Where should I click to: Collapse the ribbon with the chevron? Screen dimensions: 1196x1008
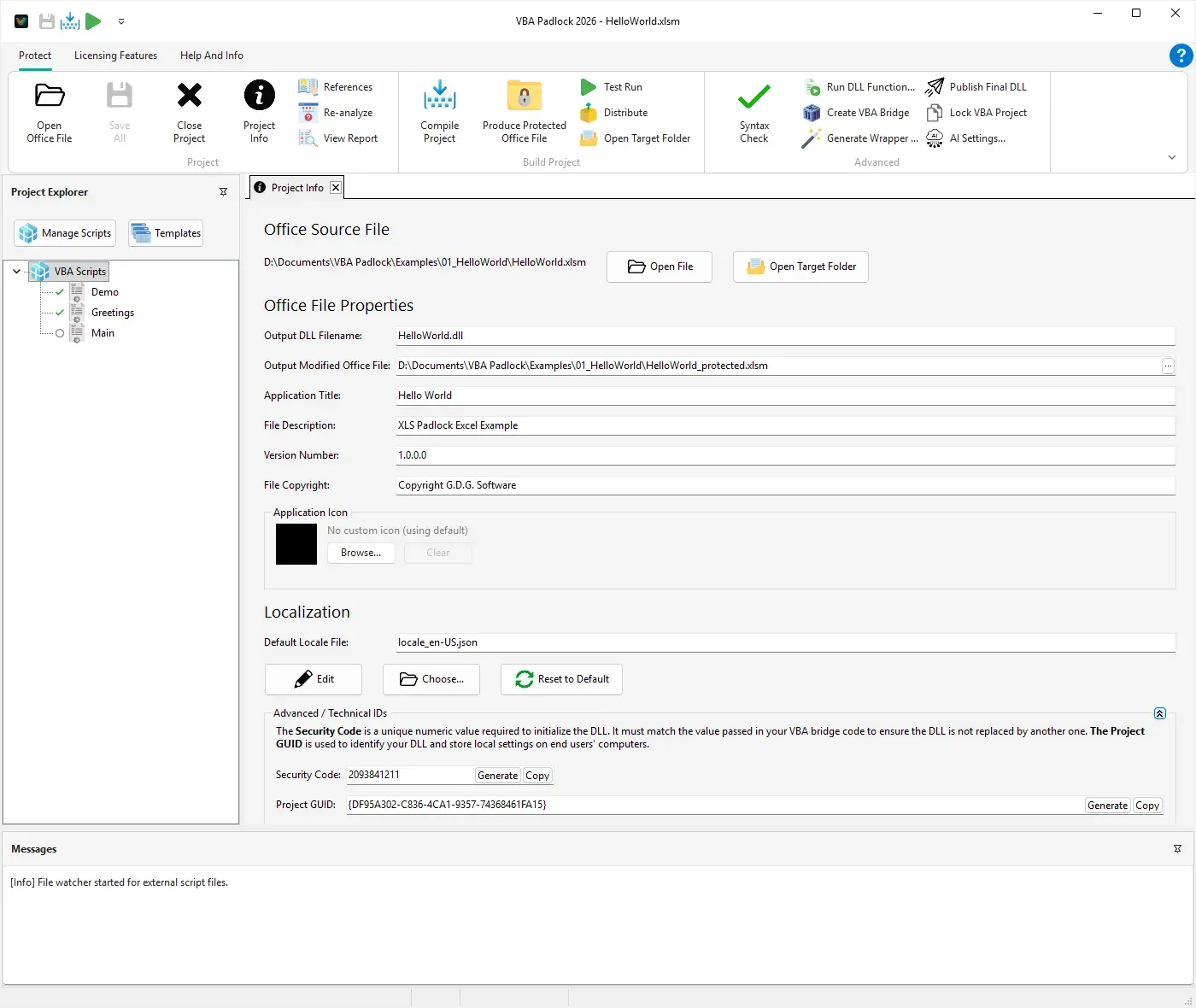coord(1172,157)
